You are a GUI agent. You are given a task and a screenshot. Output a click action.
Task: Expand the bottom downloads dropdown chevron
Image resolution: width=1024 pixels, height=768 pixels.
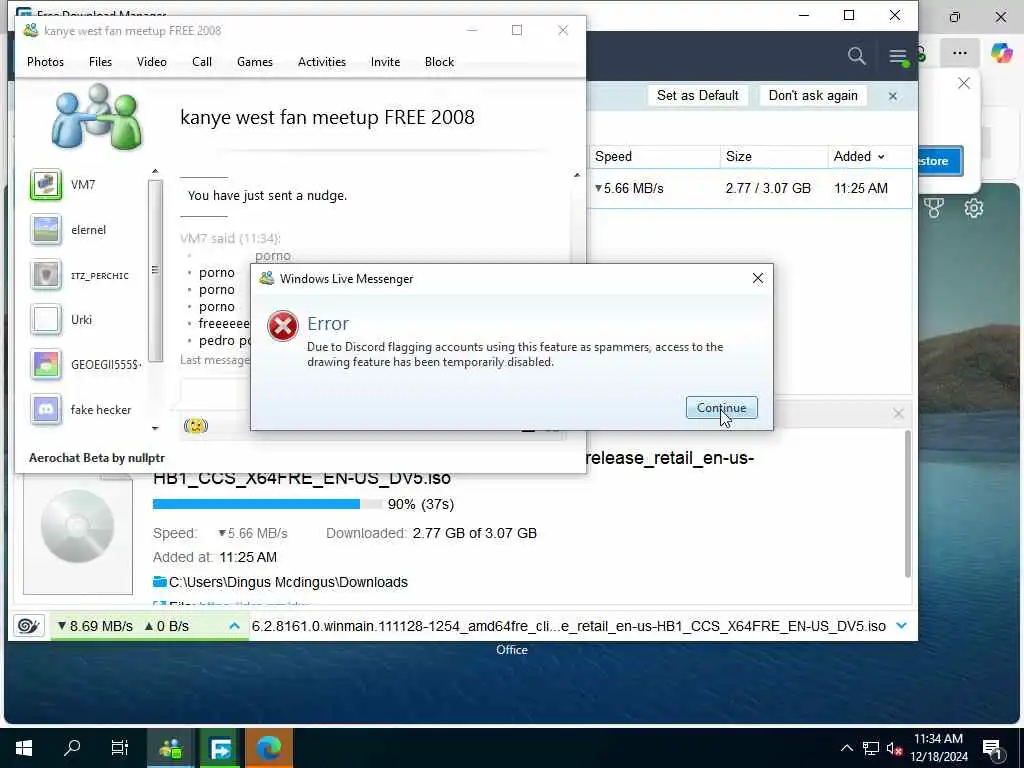(902, 626)
